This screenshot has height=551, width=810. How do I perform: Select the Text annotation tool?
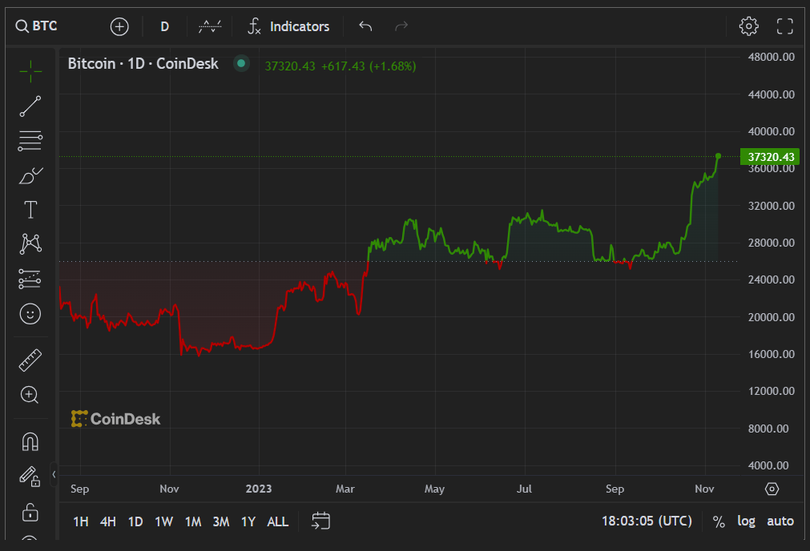(x=30, y=209)
